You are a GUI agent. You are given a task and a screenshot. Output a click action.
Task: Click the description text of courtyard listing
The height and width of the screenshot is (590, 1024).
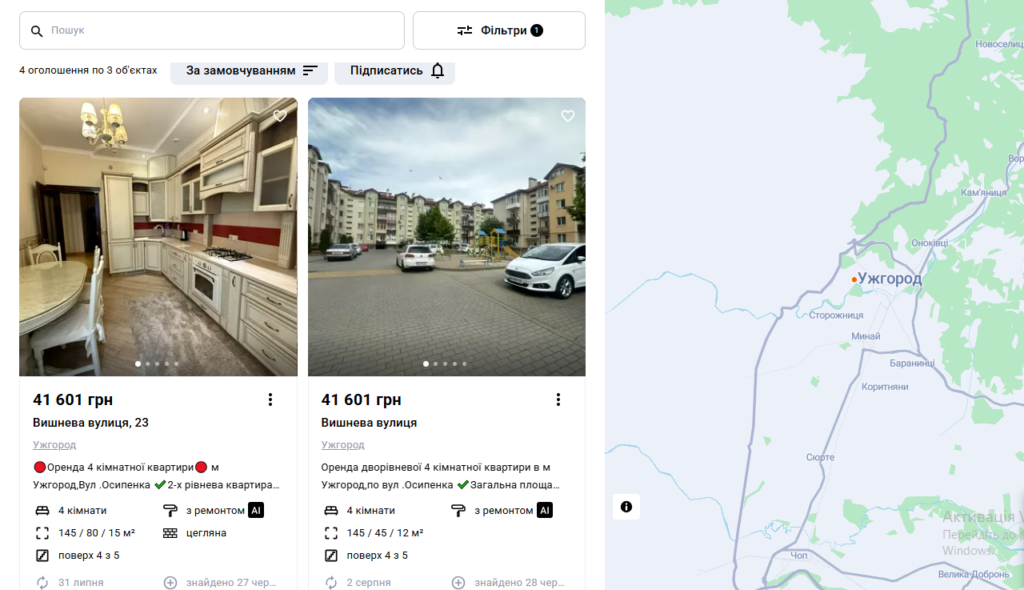(441, 476)
